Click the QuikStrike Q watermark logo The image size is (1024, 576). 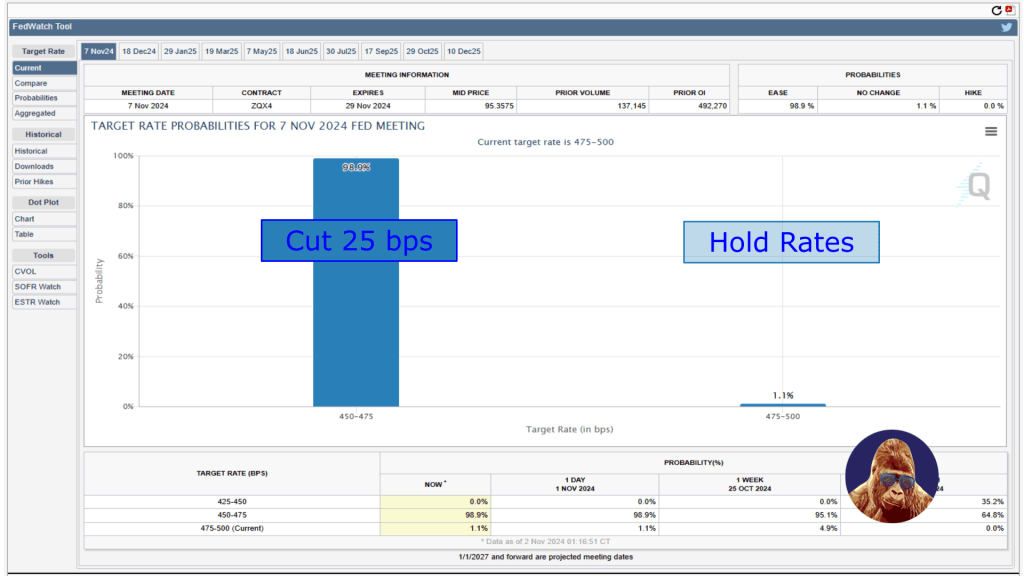click(x=977, y=187)
